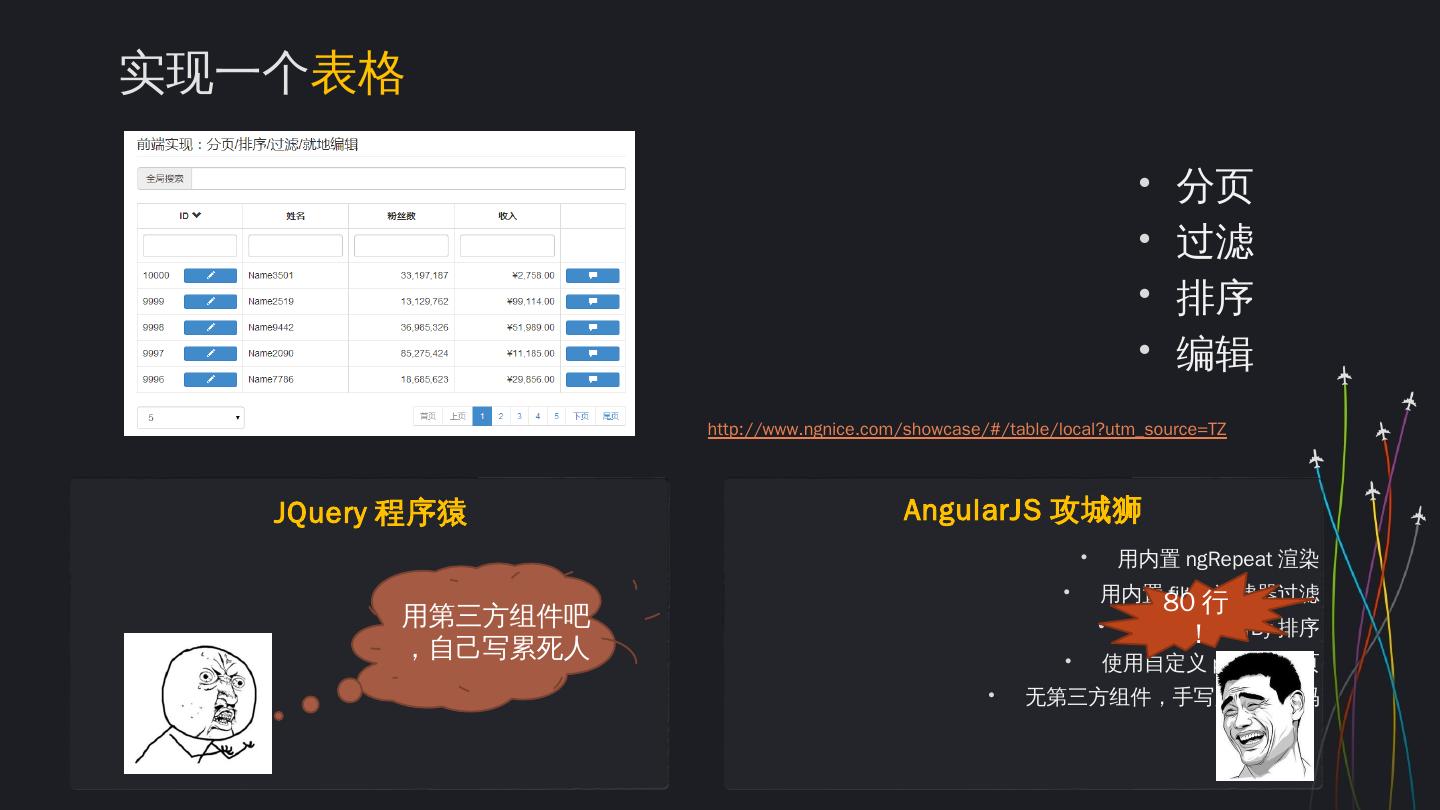Viewport: 1440px width, 810px height.
Task: Click the rage face meme image
Action: coord(198,703)
